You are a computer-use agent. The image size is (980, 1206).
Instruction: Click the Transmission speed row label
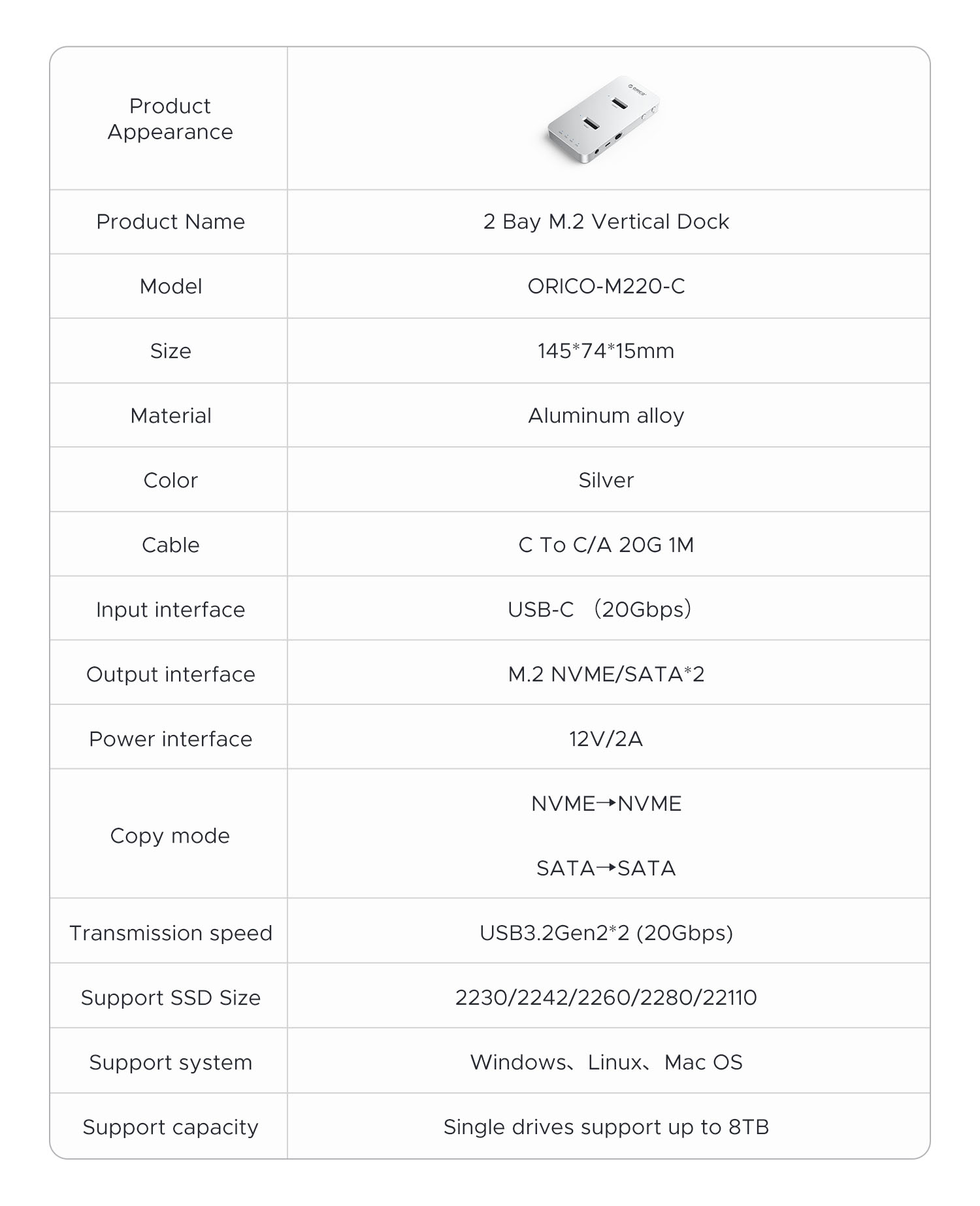[x=171, y=933]
